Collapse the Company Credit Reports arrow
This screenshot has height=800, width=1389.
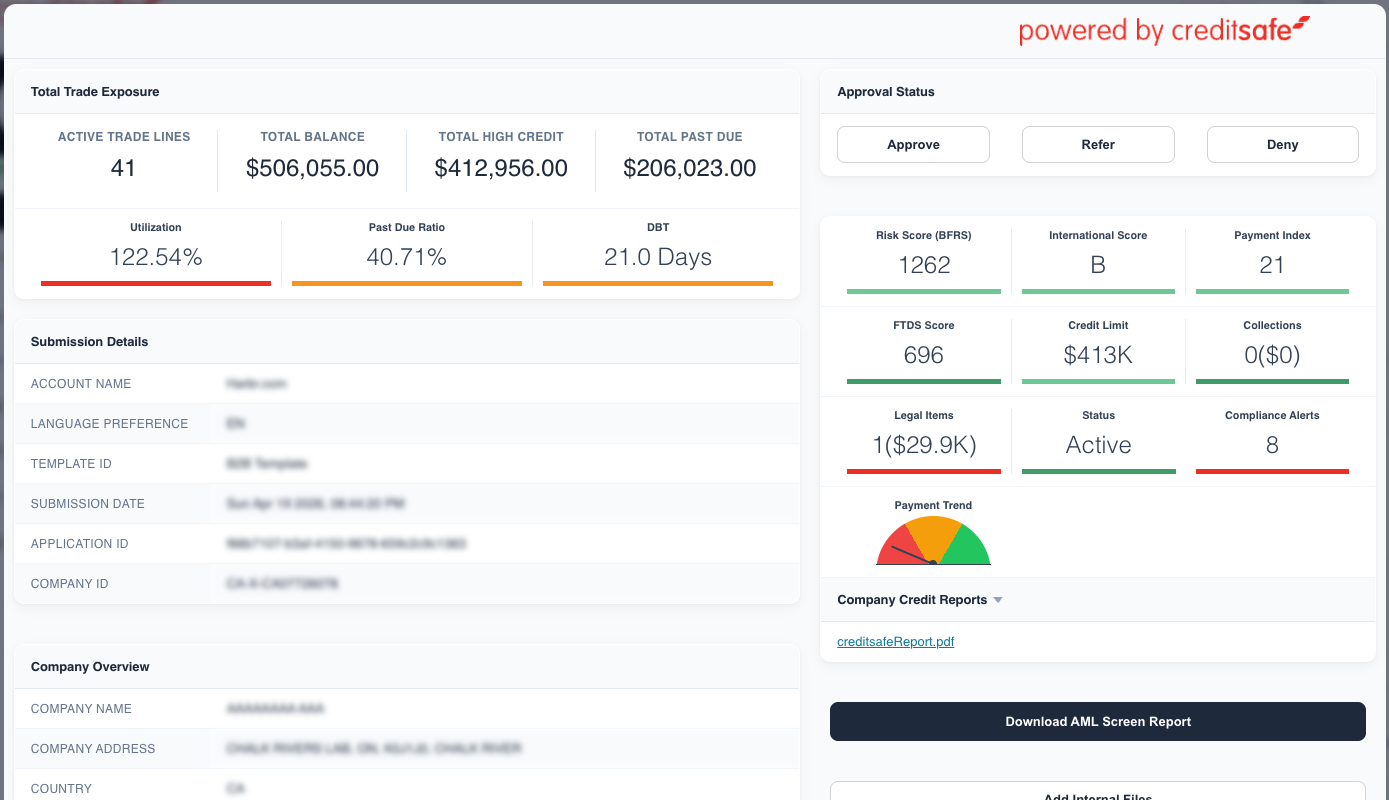pyautogui.click(x=998, y=600)
